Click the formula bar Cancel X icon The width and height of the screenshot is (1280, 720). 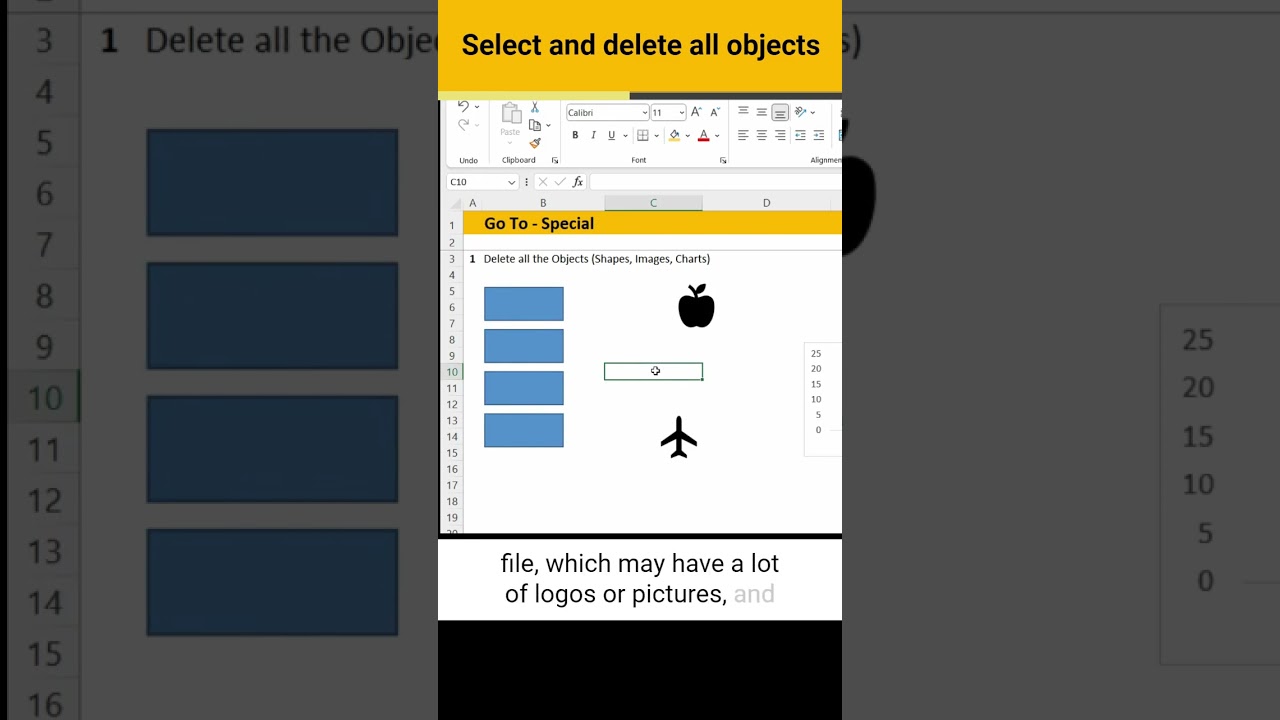[x=542, y=182]
